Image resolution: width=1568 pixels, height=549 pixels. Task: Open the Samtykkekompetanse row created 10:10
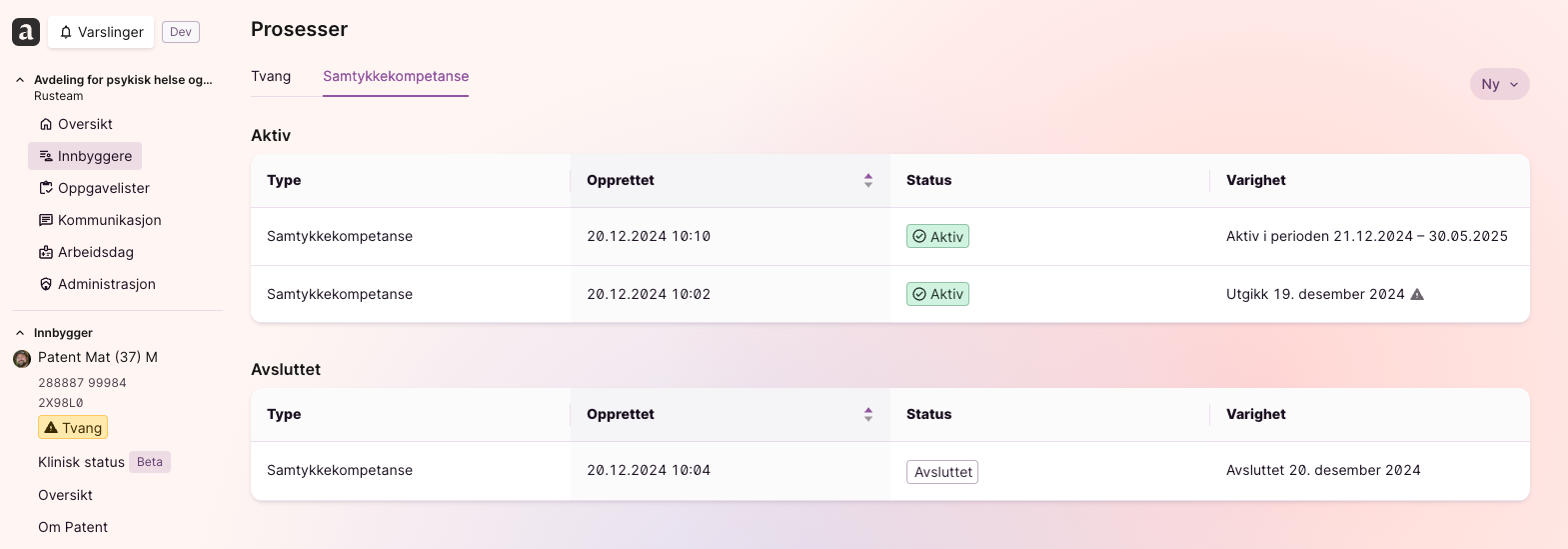click(889, 236)
